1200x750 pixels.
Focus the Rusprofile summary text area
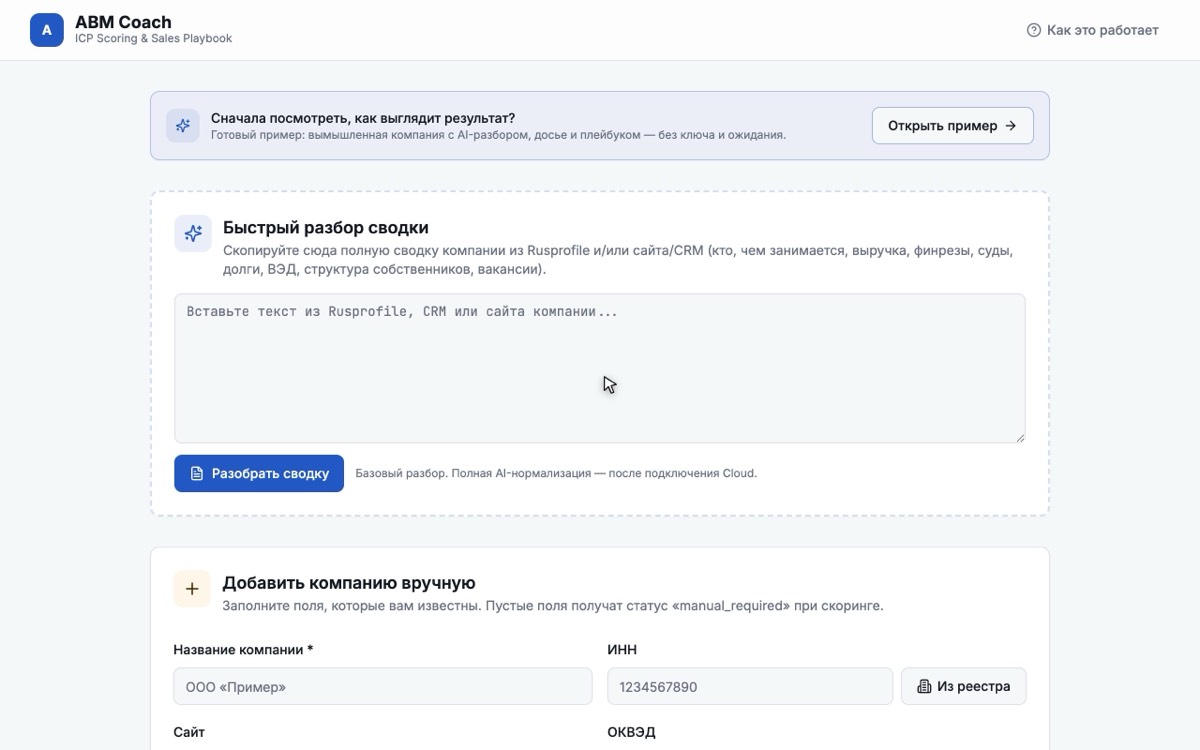[x=600, y=368]
